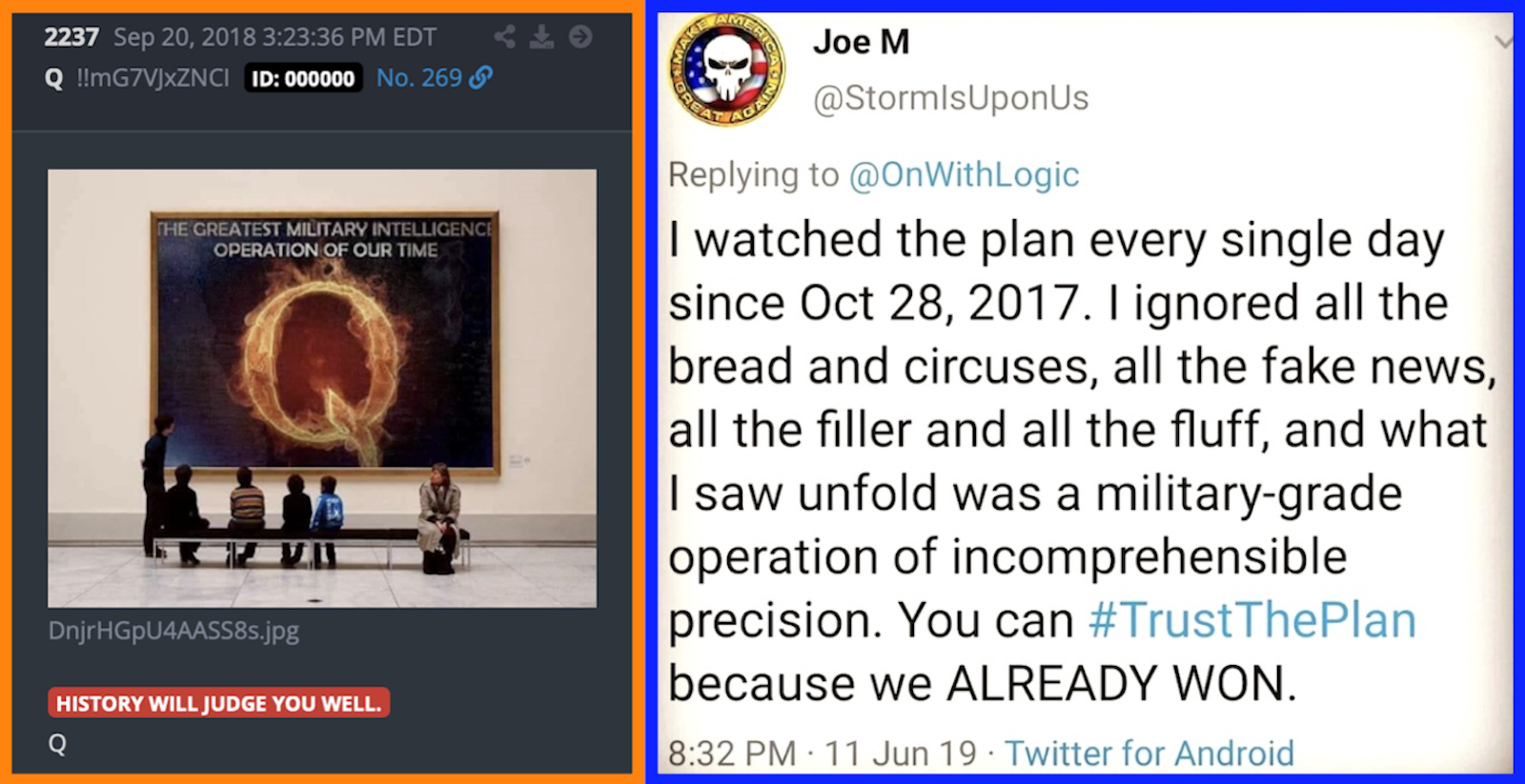Click the download icon on post 2237
1525x784 pixels.
[541, 37]
